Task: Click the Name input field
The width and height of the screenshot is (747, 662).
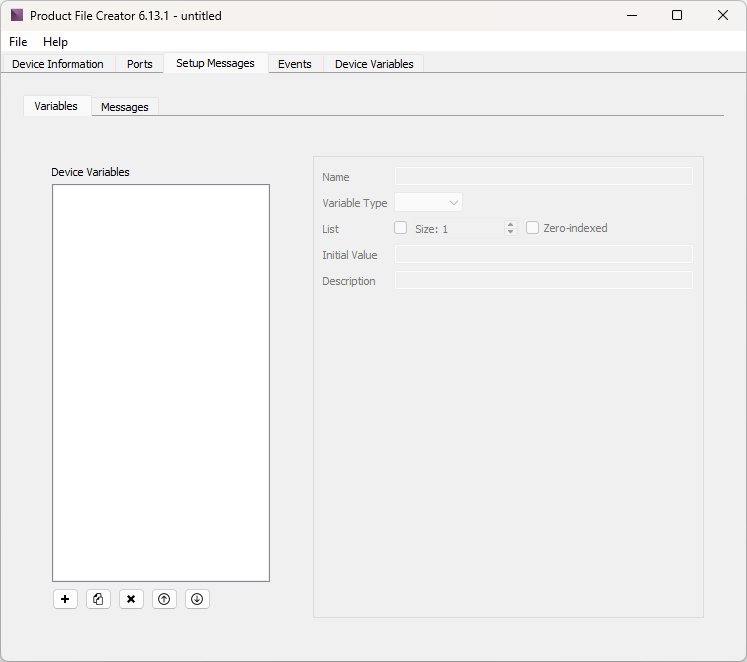Action: (543, 177)
